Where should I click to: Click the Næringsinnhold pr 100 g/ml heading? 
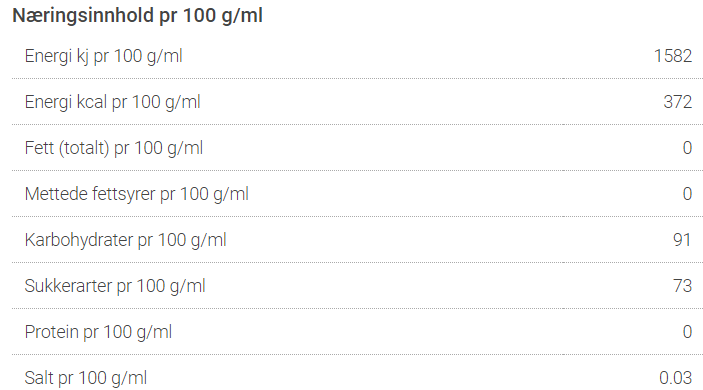[x=137, y=16]
